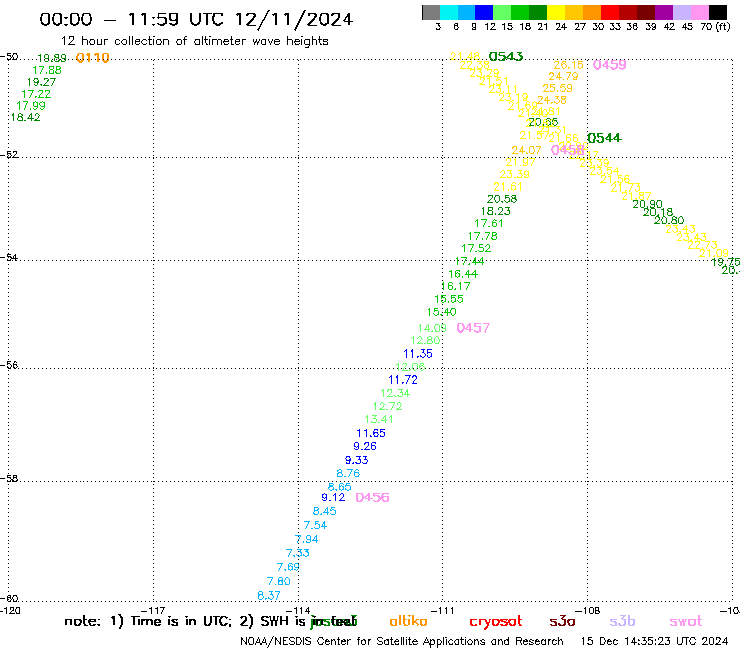This screenshot has width=740, height=650.
Task: Click the wave height value 18.42
Action: (x=25, y=118)
